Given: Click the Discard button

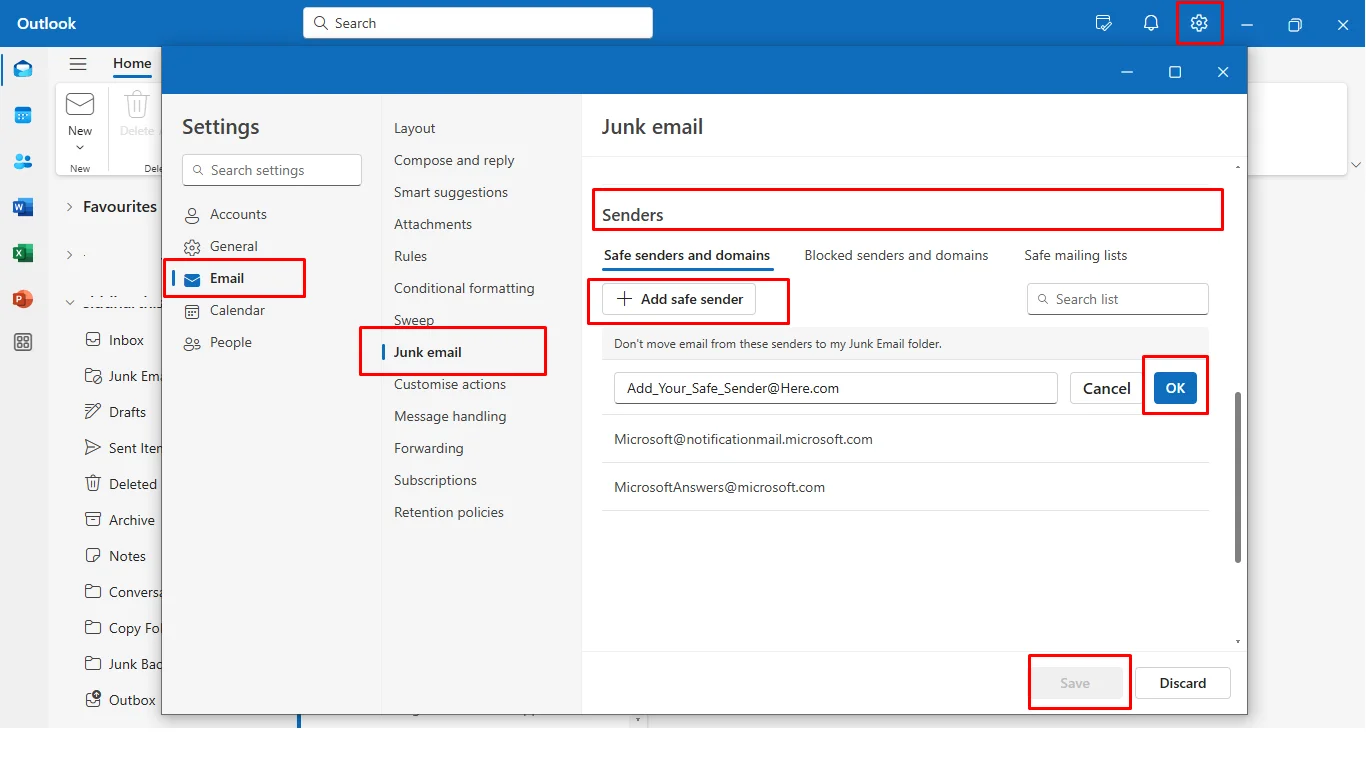Looking at the screenshot, I should (x=1183, y=683).
